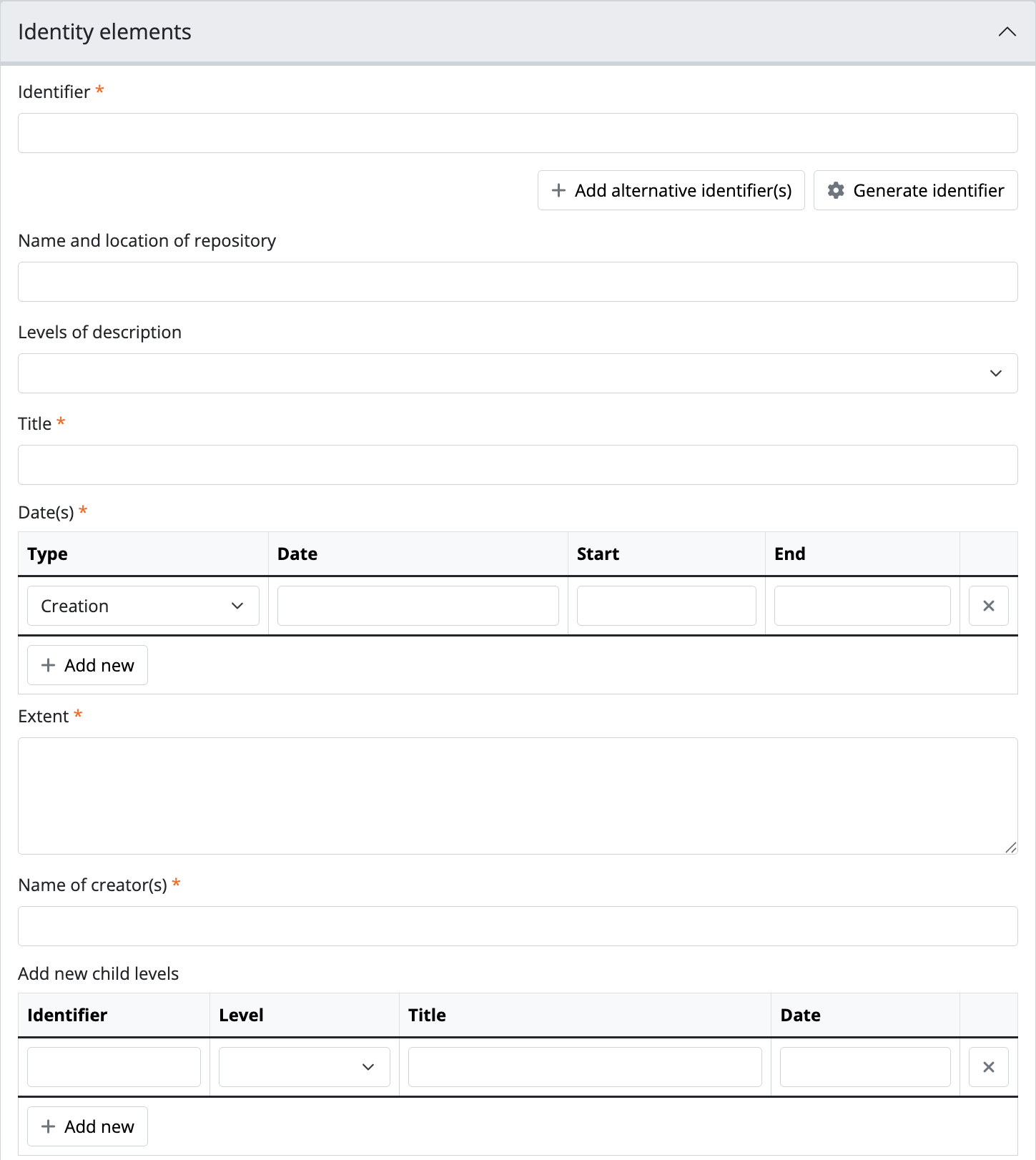Focus the Name of creator(s) field
1036x1160 pixels.
518,926
